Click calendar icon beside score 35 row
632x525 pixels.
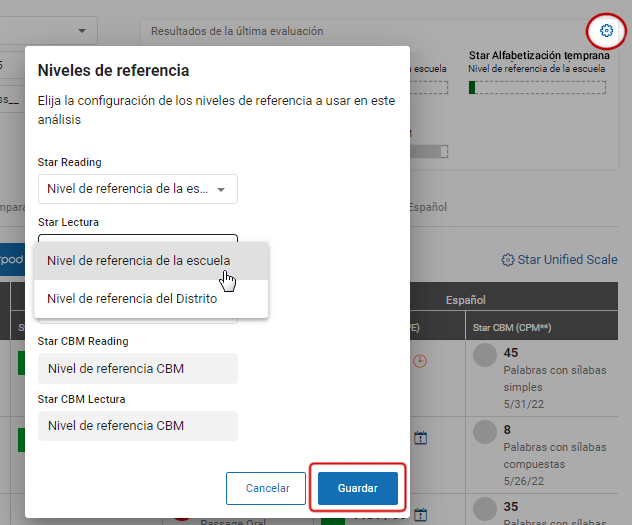coord(420,515)
